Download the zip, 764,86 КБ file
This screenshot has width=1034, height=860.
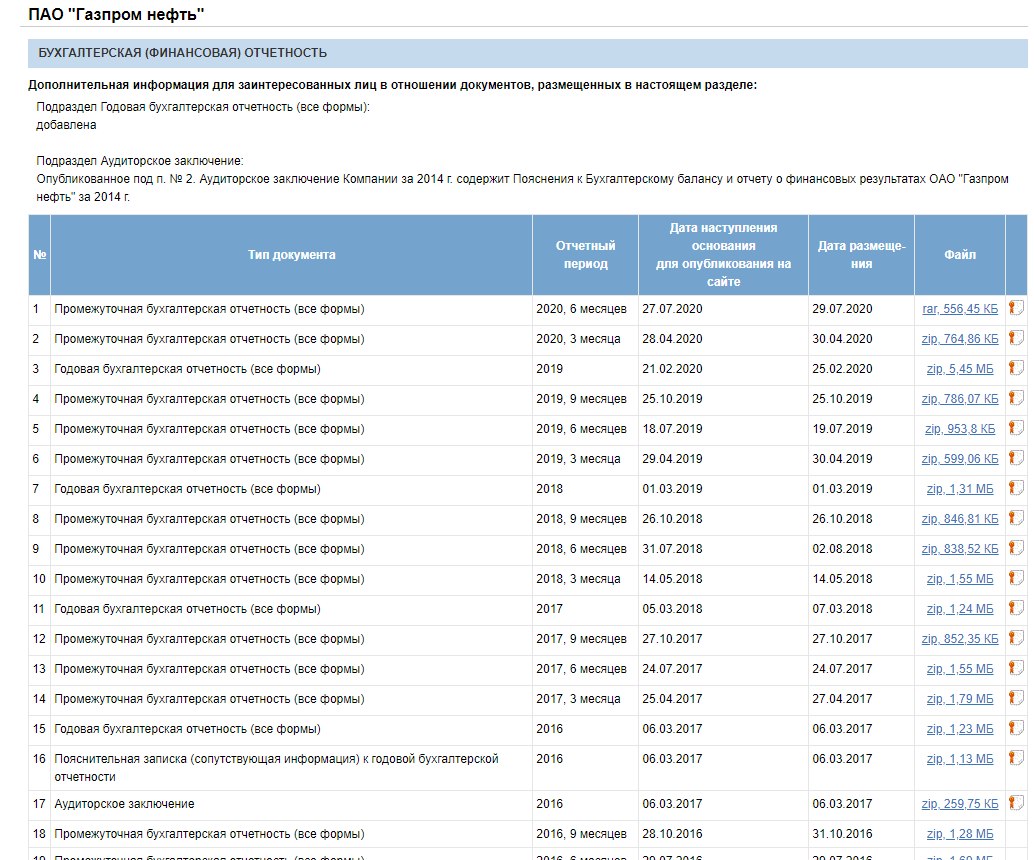[x=959, y=339]
